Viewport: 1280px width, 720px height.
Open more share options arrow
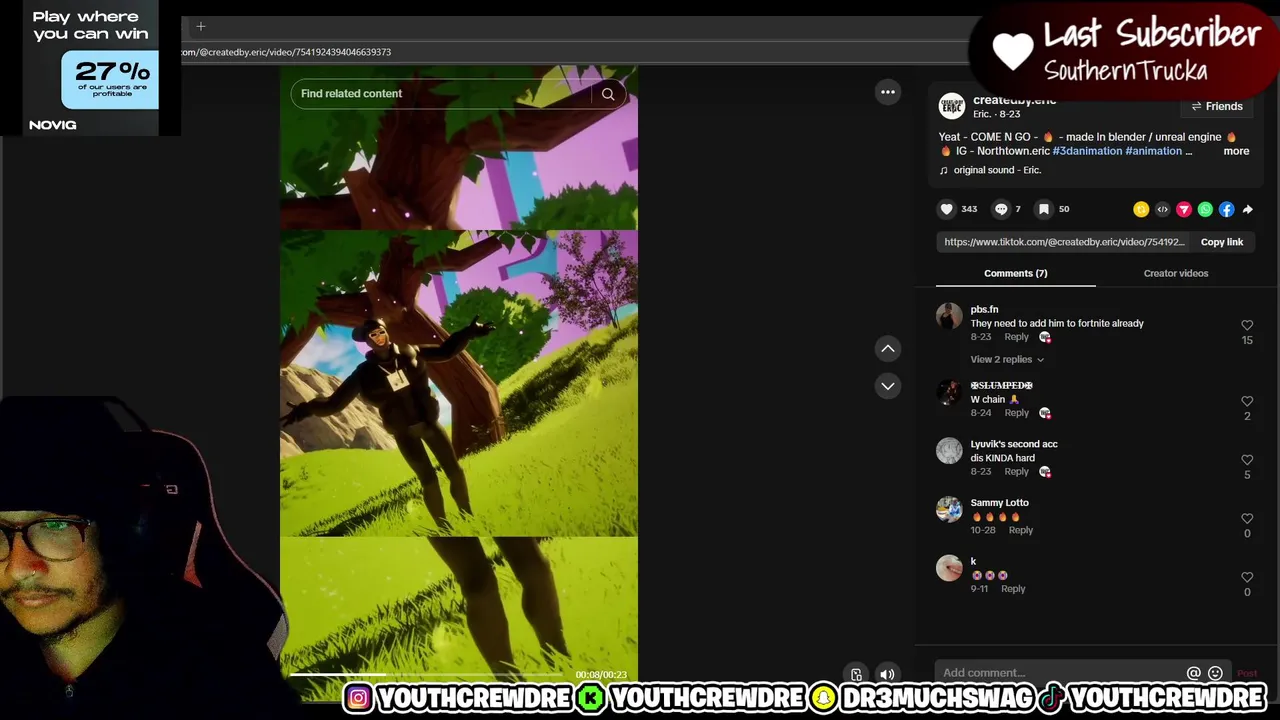(x=1247, y=209)
